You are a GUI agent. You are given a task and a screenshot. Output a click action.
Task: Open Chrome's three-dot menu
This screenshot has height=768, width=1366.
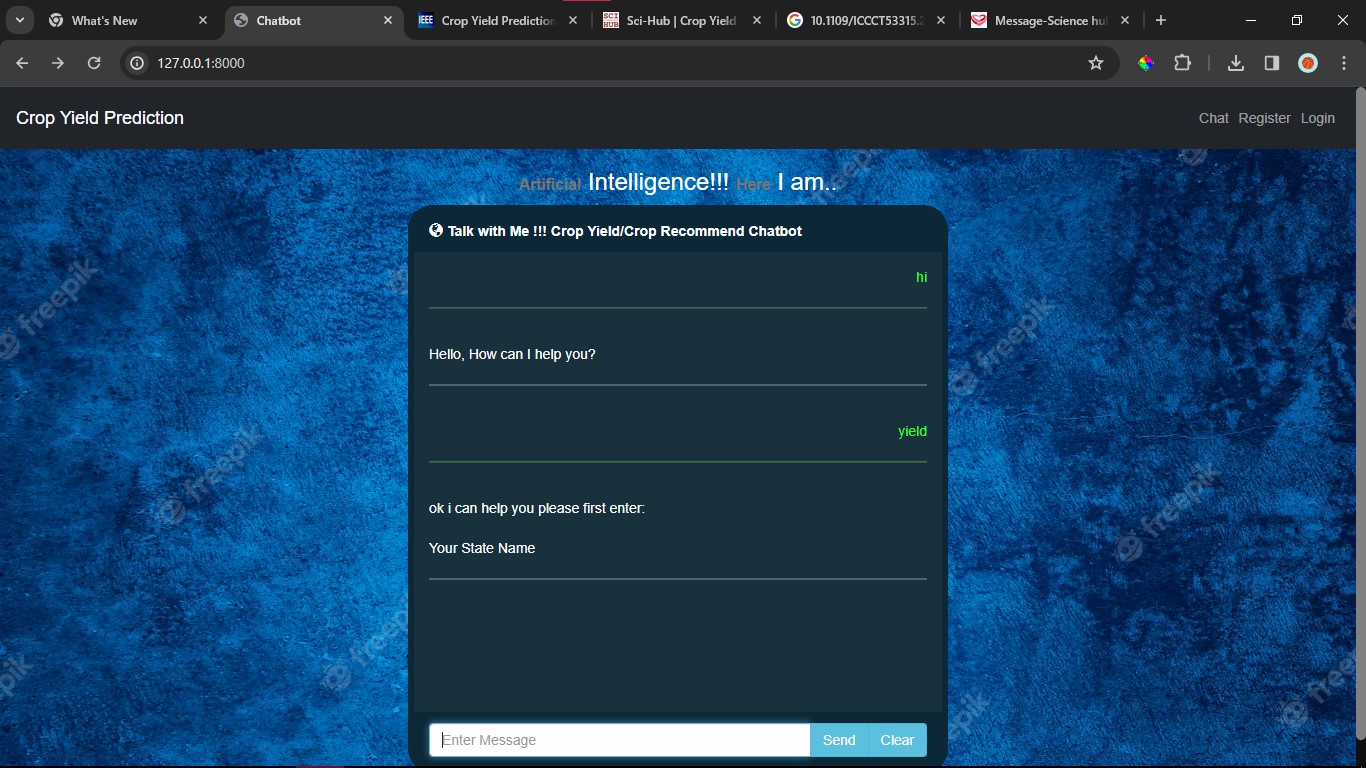tap(1345, 62)
